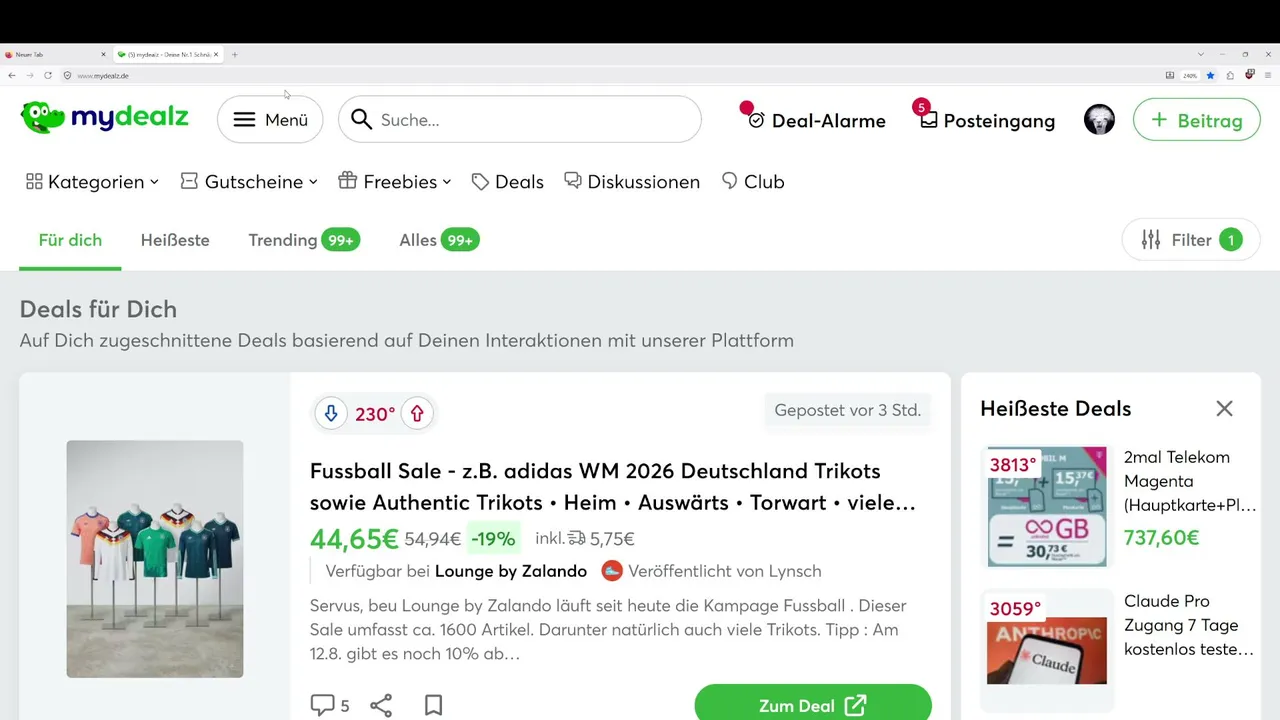1280x720 pixels.
Task: Select the Für dich tab
Action: click(x=70, y=240)
